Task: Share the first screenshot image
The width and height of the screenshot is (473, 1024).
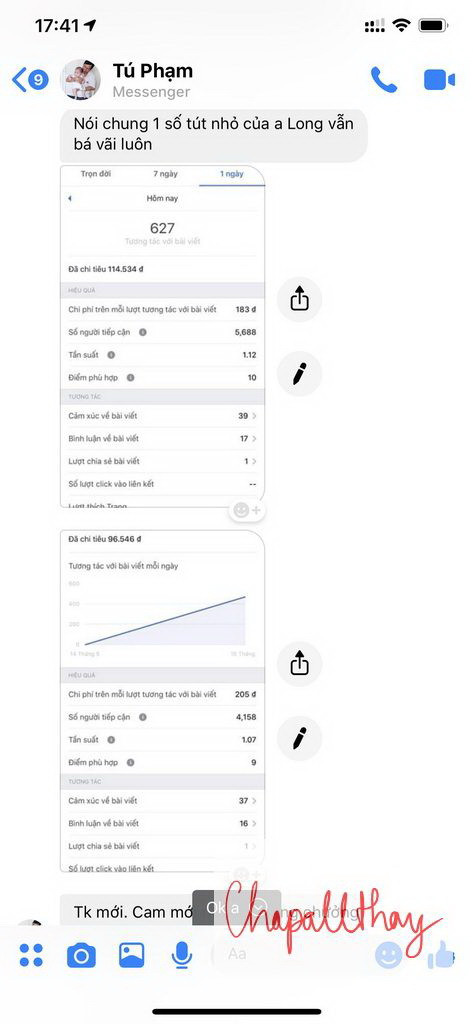Action: point(299,300)
